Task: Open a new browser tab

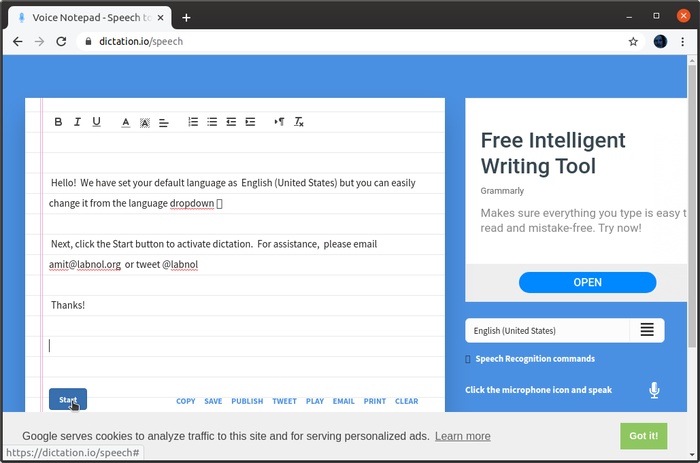Action: pyautogui.click(x=187, y=18)
